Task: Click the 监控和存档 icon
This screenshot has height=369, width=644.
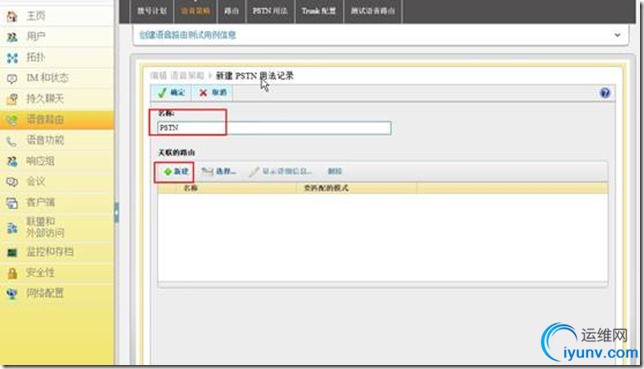Action: click(12, 252)
